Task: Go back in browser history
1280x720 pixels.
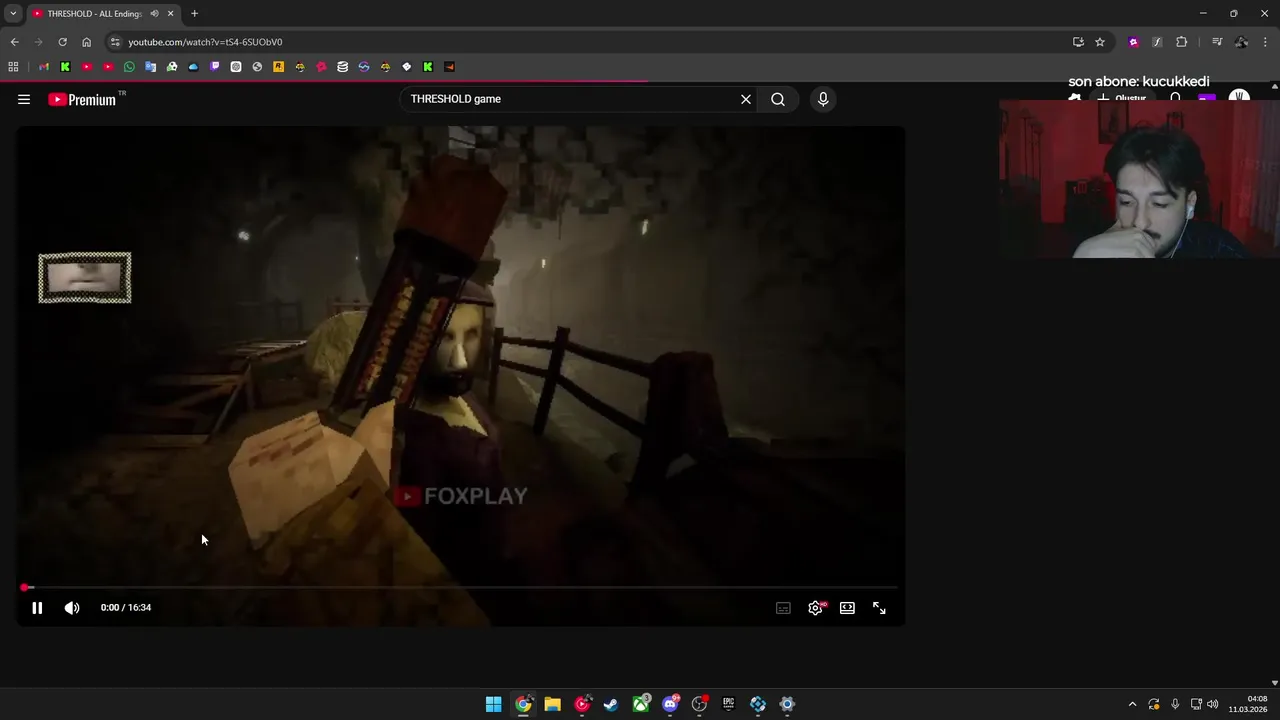Action: 14,42
